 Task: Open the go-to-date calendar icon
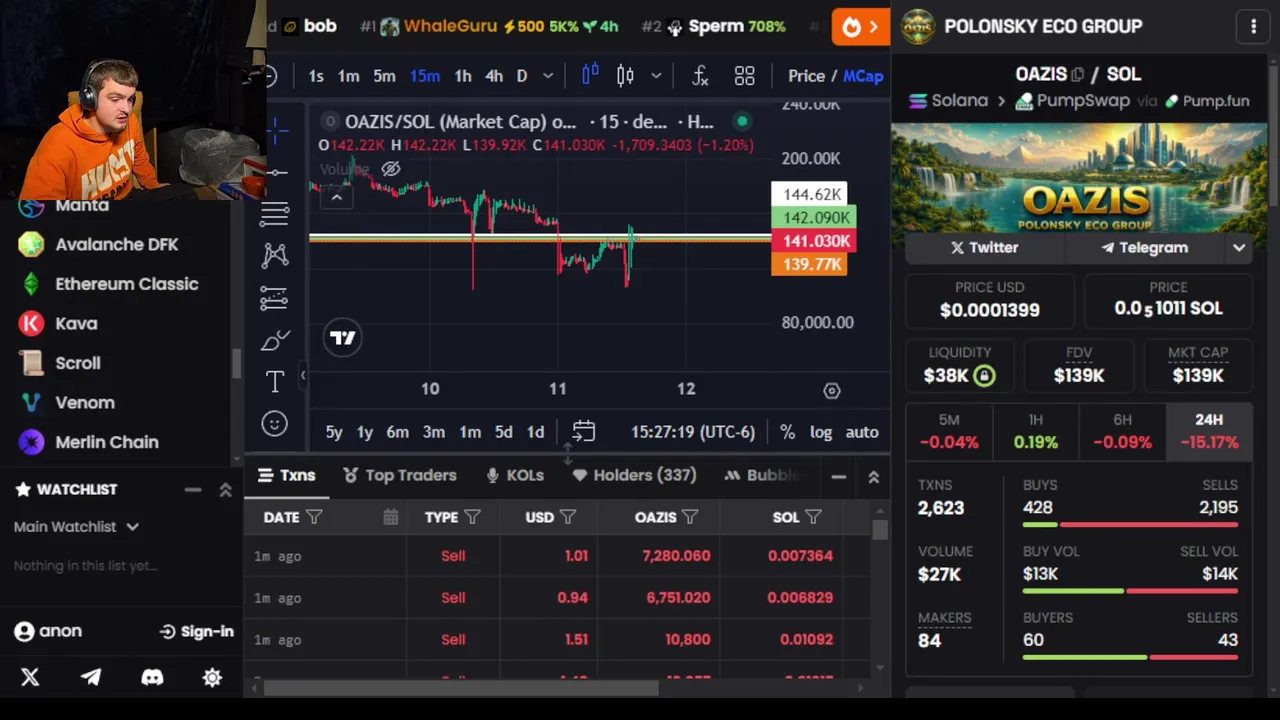tap(584, 432)
